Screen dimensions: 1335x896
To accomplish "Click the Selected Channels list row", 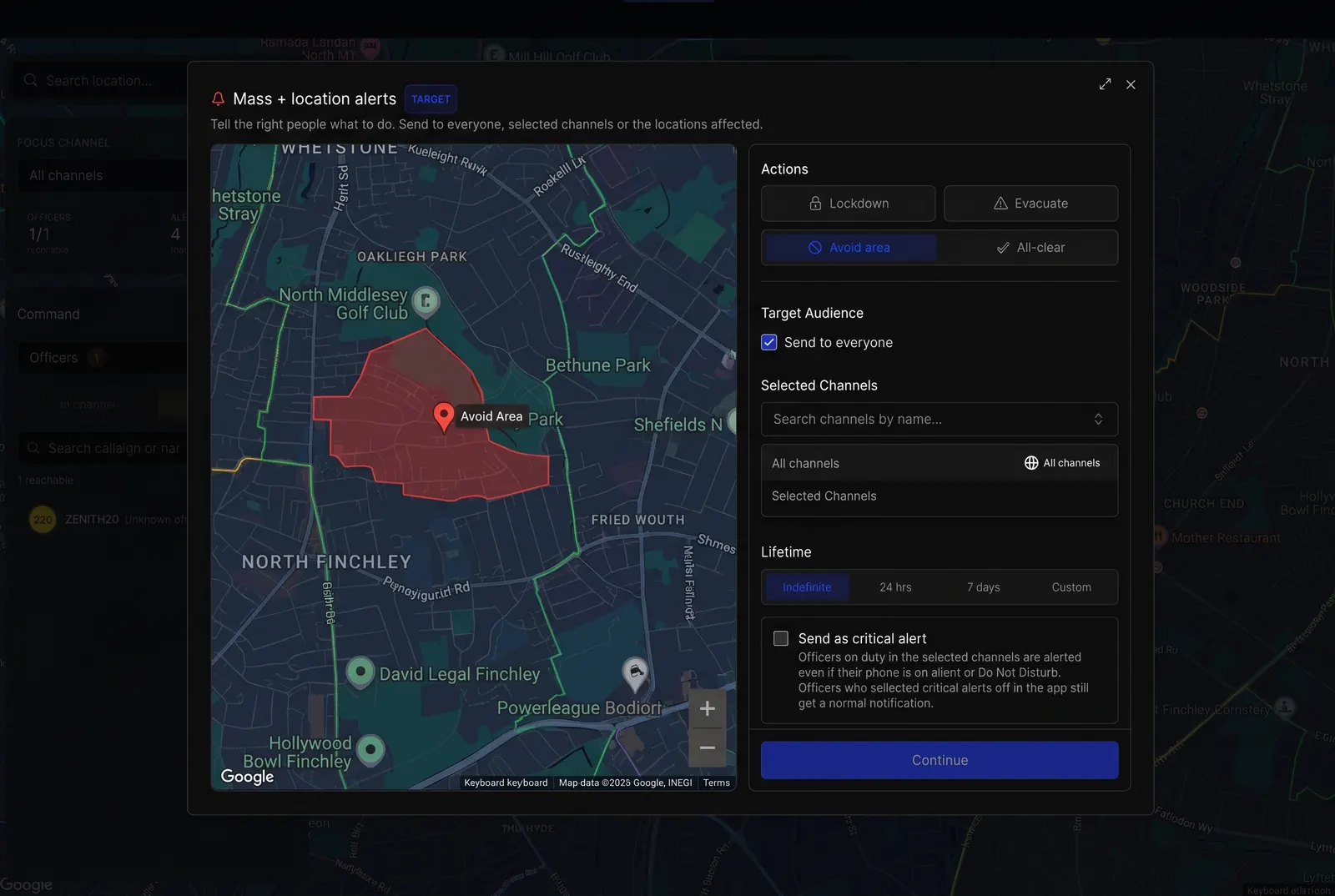I will [940, 496].
